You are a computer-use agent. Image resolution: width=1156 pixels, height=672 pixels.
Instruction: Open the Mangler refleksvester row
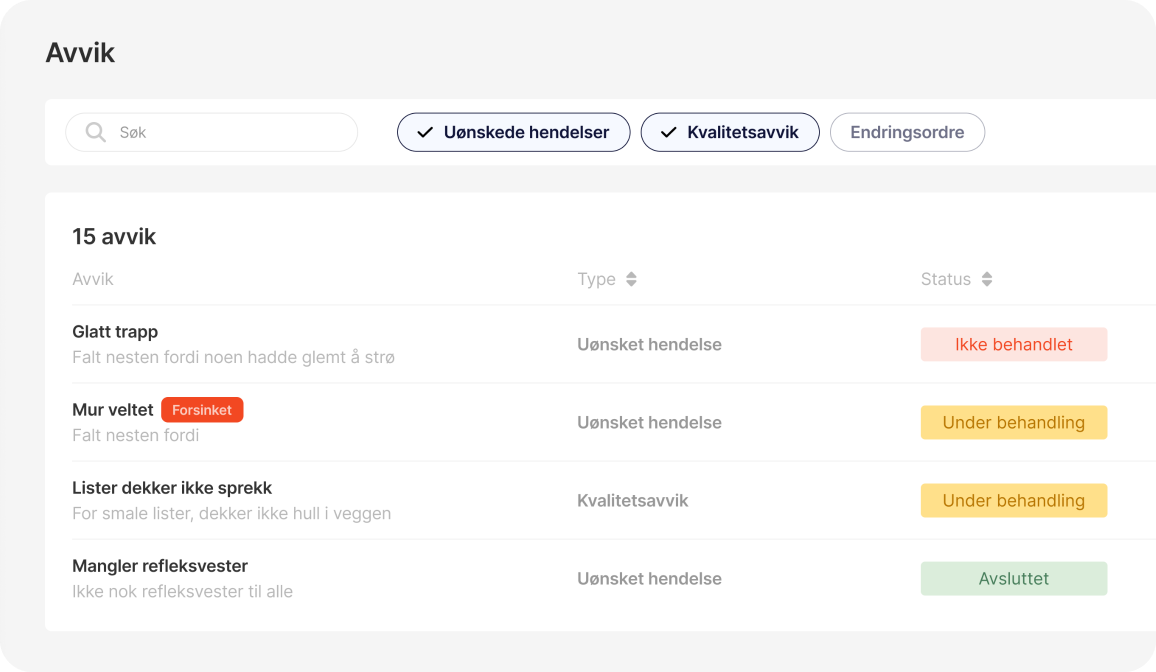(160, 566)
